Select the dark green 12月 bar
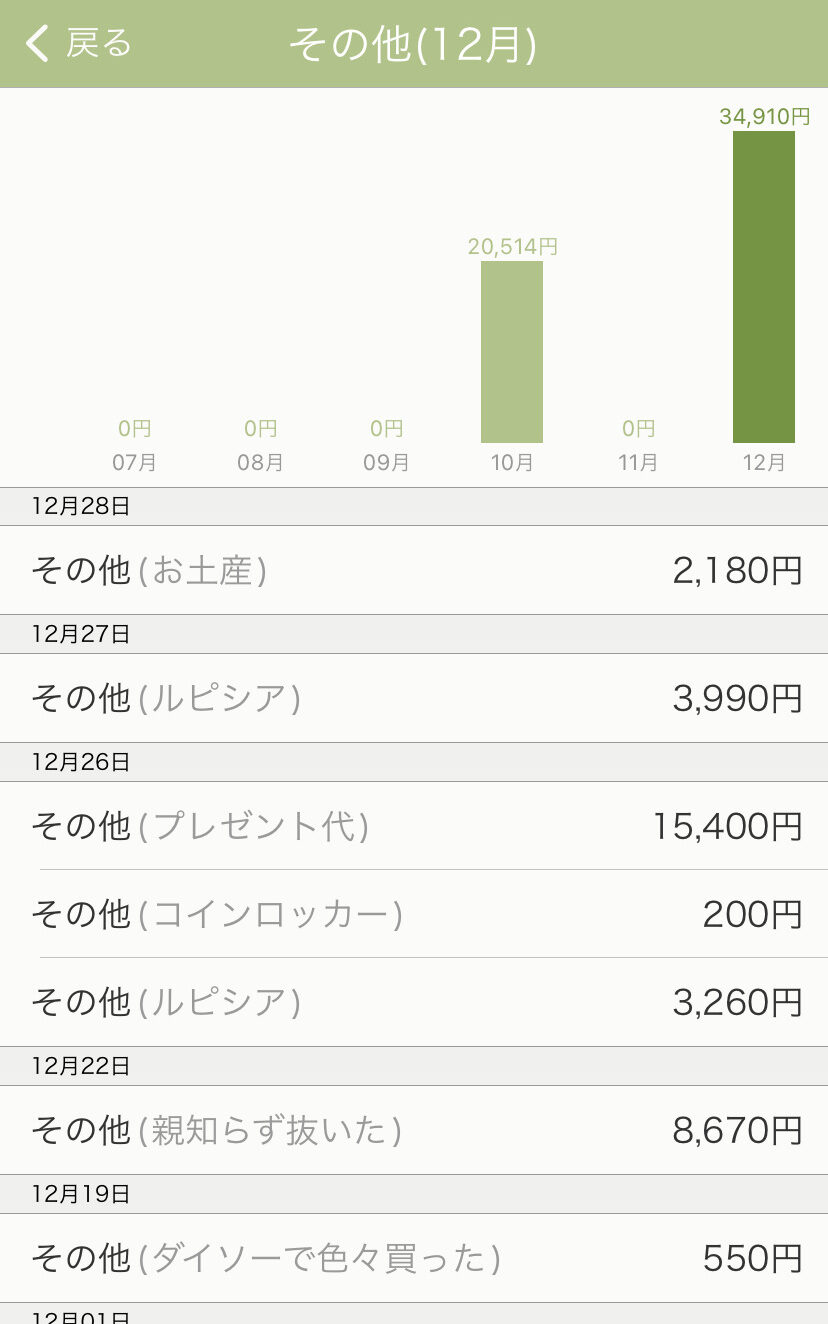This screenshot has width=828, height=1324. coord(764,287)
